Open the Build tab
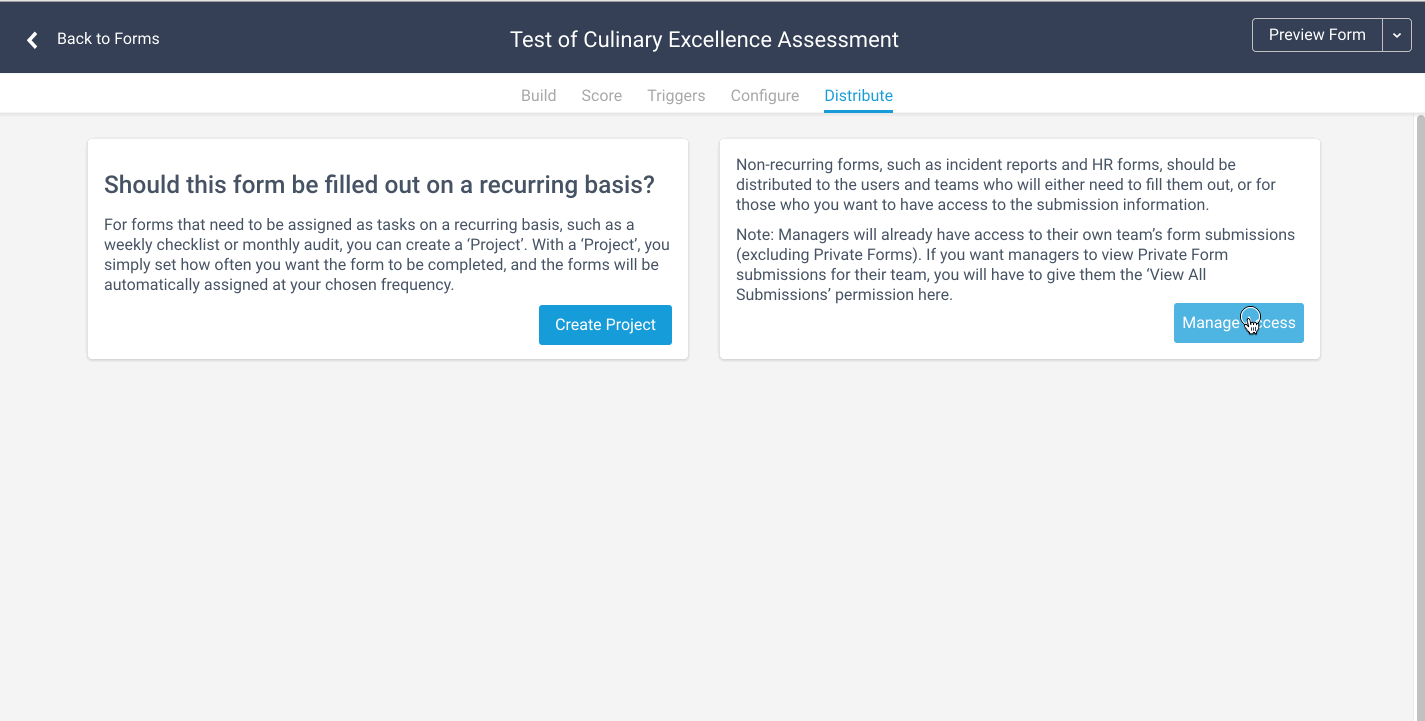This screenshot has height=721, width=1425. point(538,95)
